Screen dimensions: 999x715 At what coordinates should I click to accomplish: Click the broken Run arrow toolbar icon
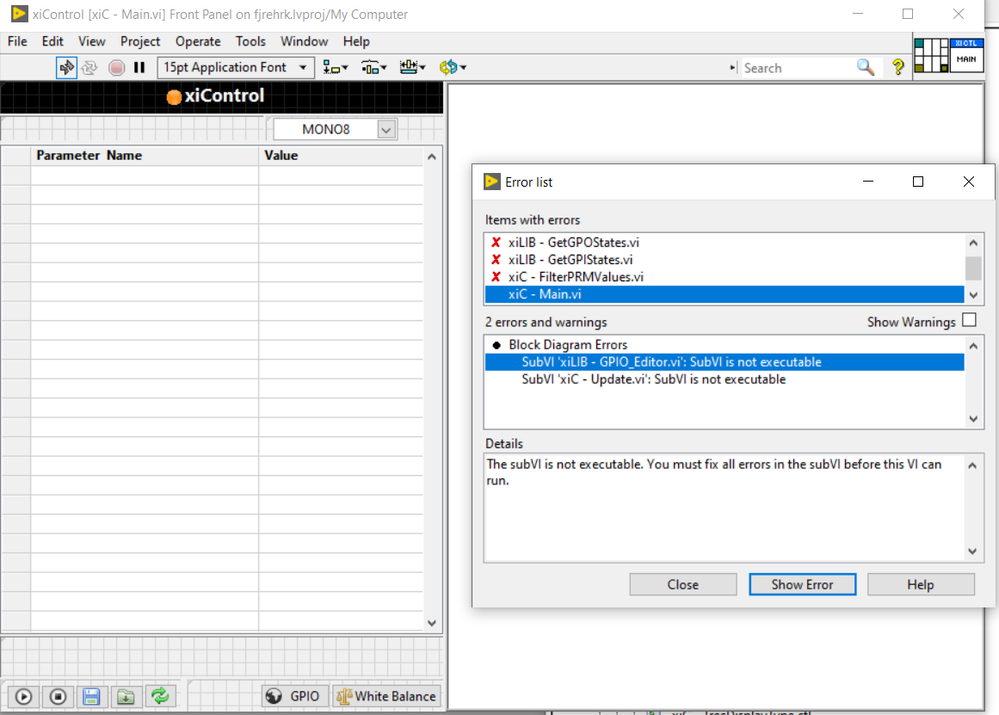(66, 67)
